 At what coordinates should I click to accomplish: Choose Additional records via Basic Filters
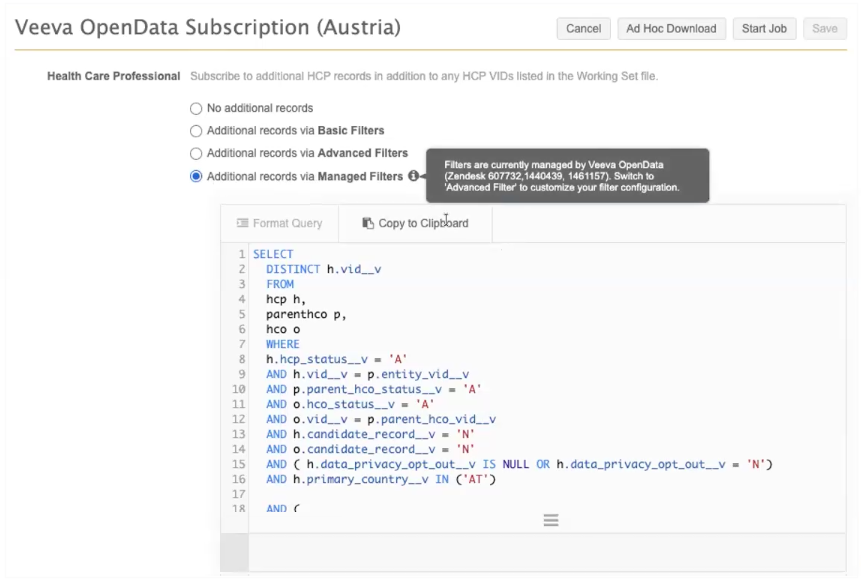(196, 131)
